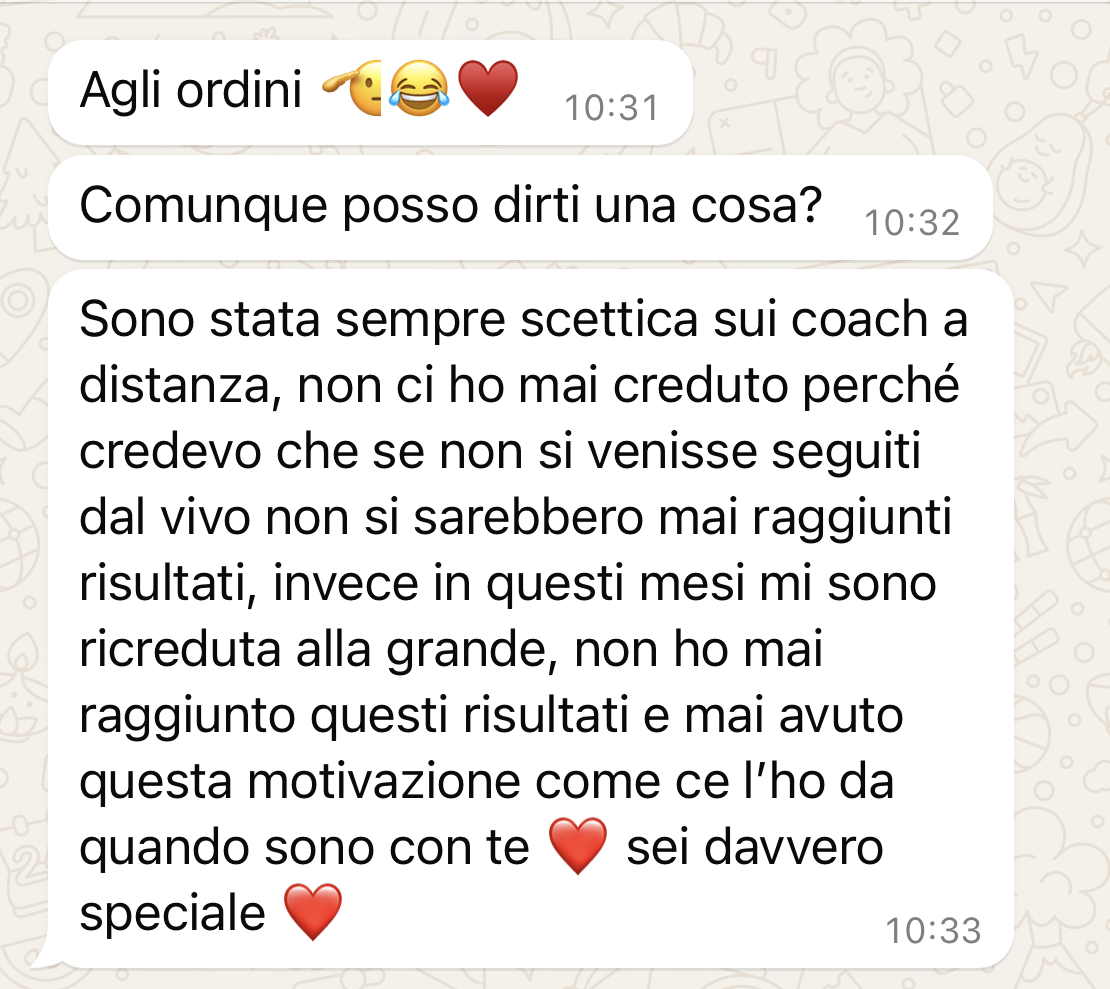Select the long "Sono stata sempre scettica" message
Viewport: 1110px width, 989px height.
click(x=530, y=618)
